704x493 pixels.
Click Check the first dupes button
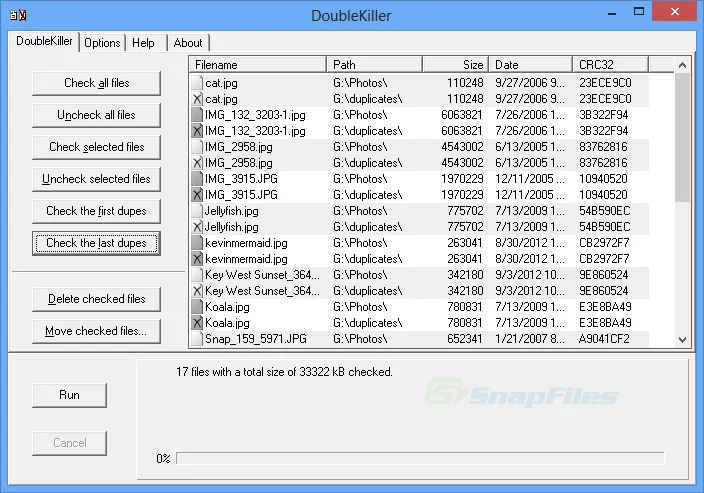(97, 211)
